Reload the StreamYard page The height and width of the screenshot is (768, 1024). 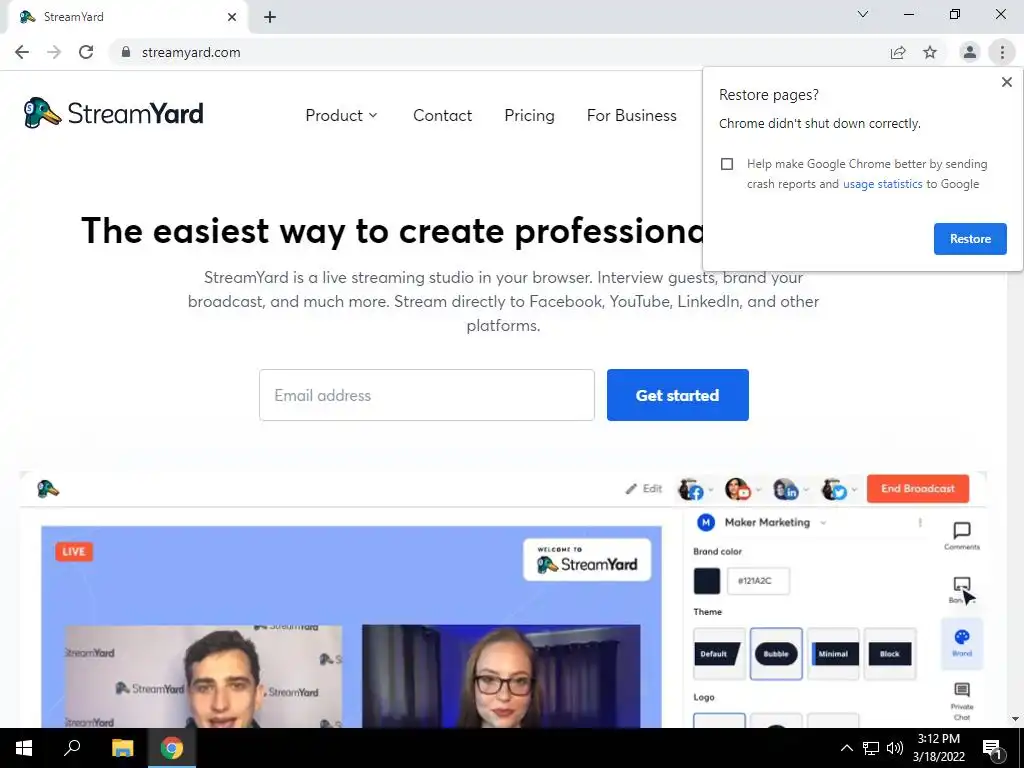click(86, 52)
